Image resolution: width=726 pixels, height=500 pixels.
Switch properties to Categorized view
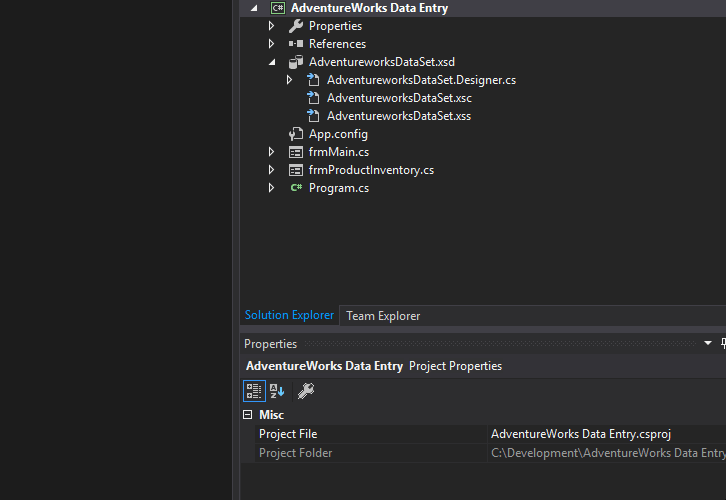tap(254, 391)
